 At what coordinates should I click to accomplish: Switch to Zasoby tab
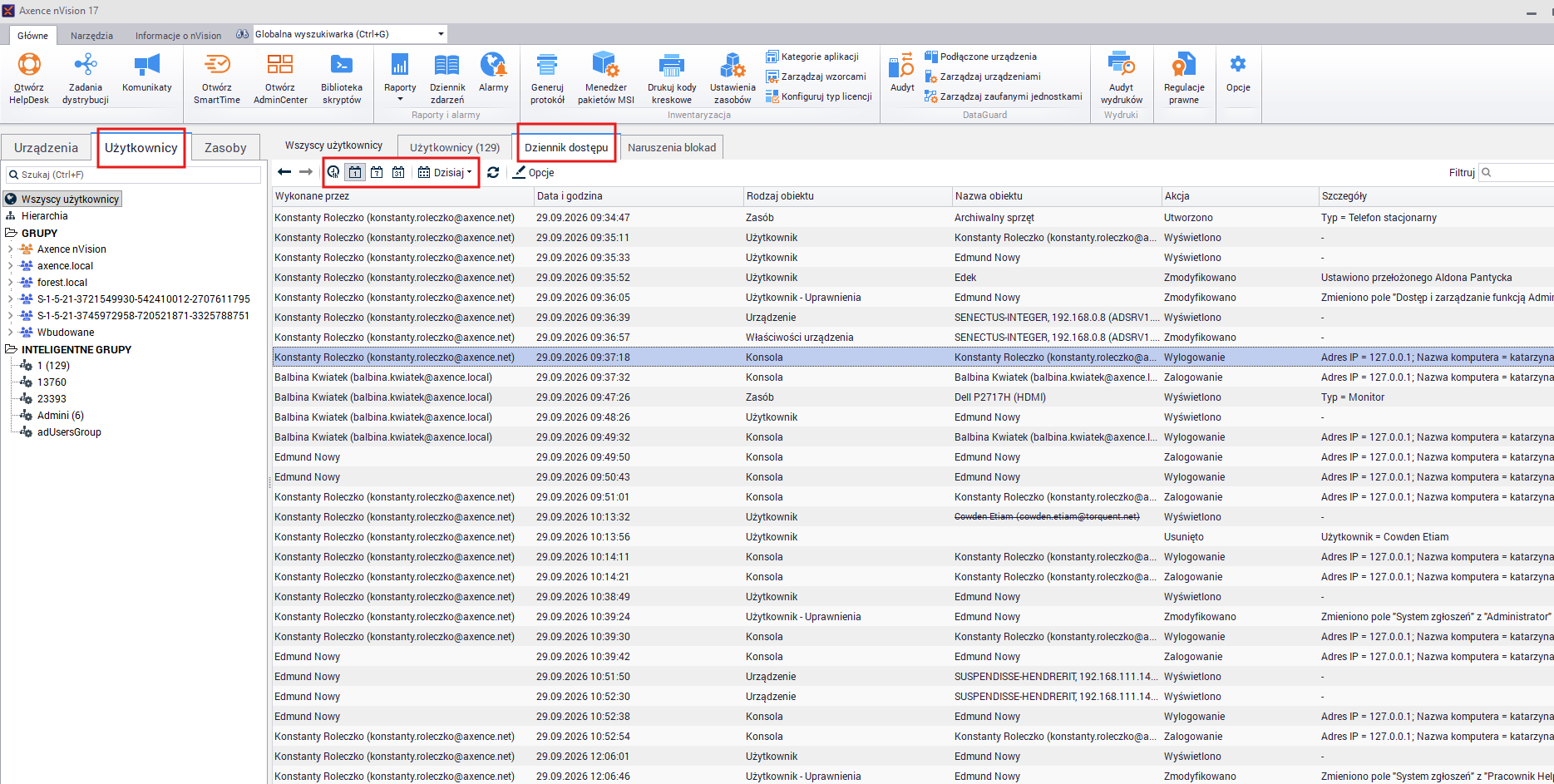pos(225,148)
